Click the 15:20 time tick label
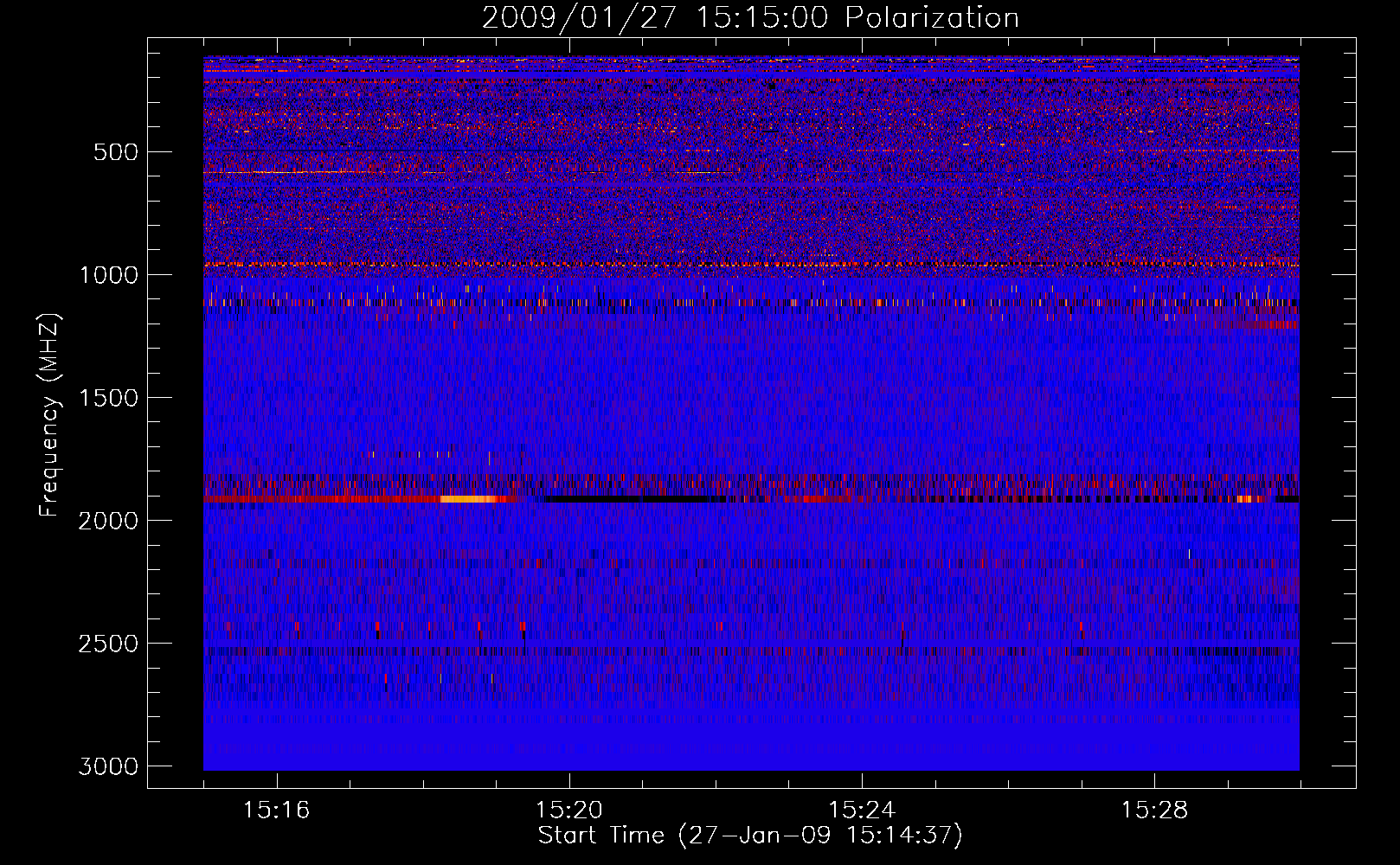 pyautogui.click(x=568, y=810)
